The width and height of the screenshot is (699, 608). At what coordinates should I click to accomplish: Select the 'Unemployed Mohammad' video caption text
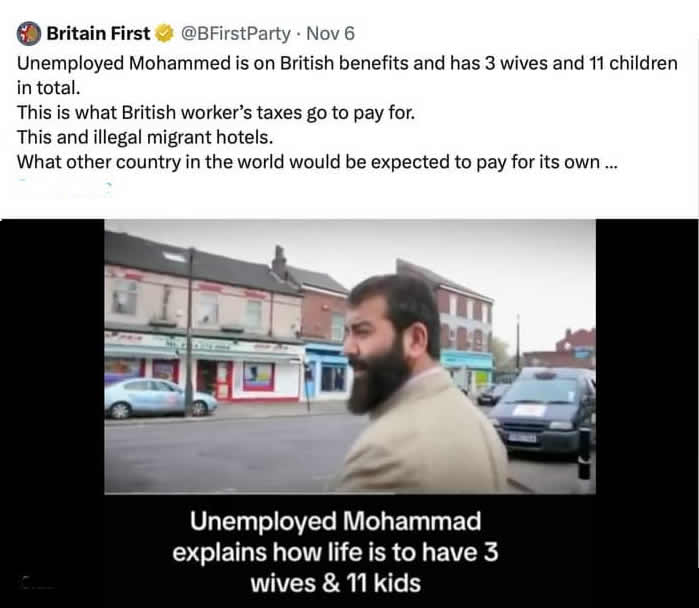click(335, 521)
